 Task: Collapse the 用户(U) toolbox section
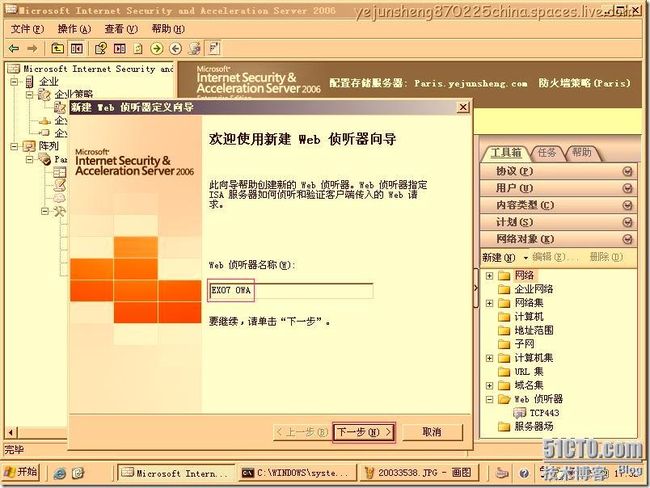[x=628, y=188]
